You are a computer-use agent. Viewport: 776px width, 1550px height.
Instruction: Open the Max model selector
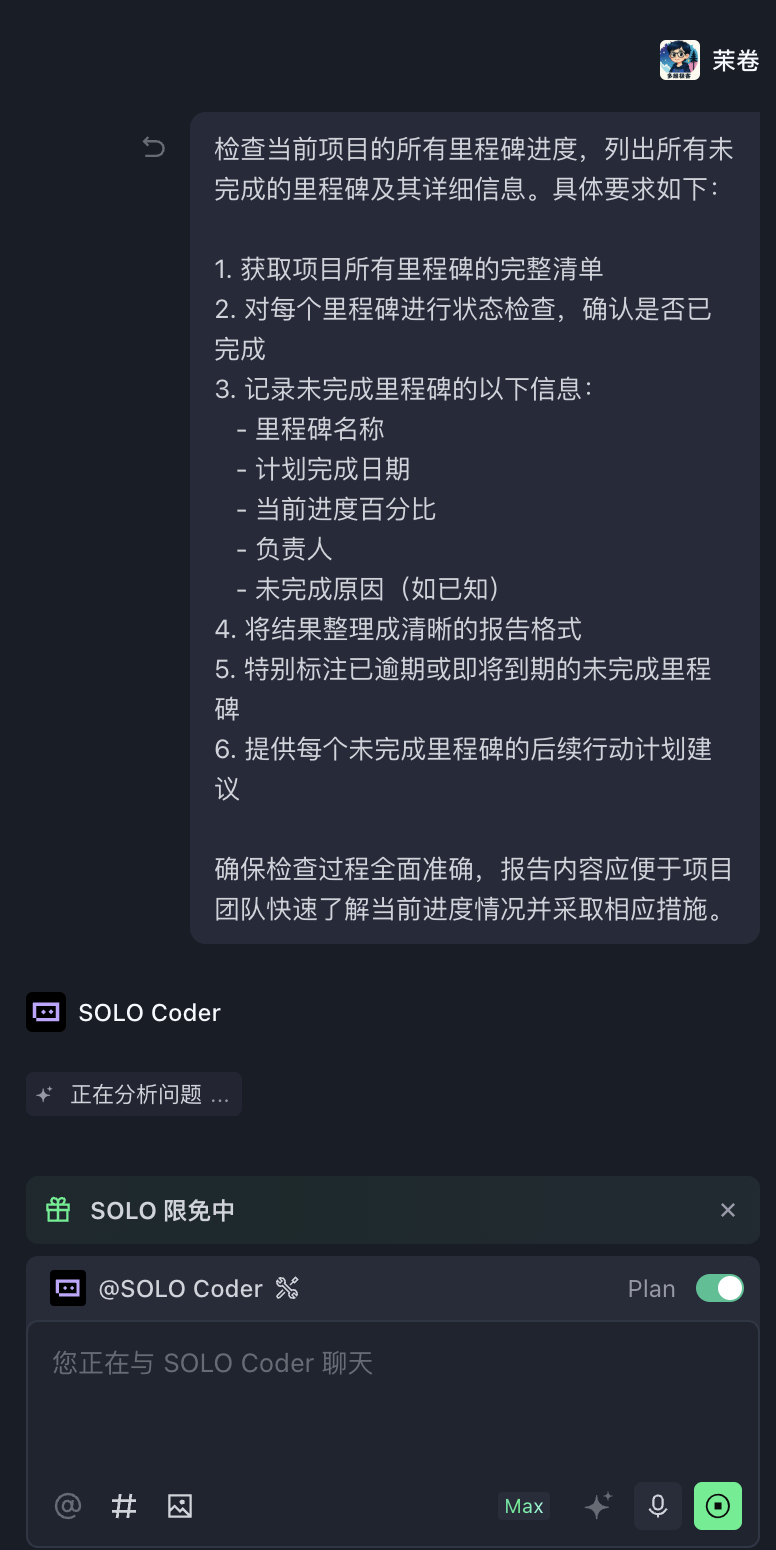524,1506
